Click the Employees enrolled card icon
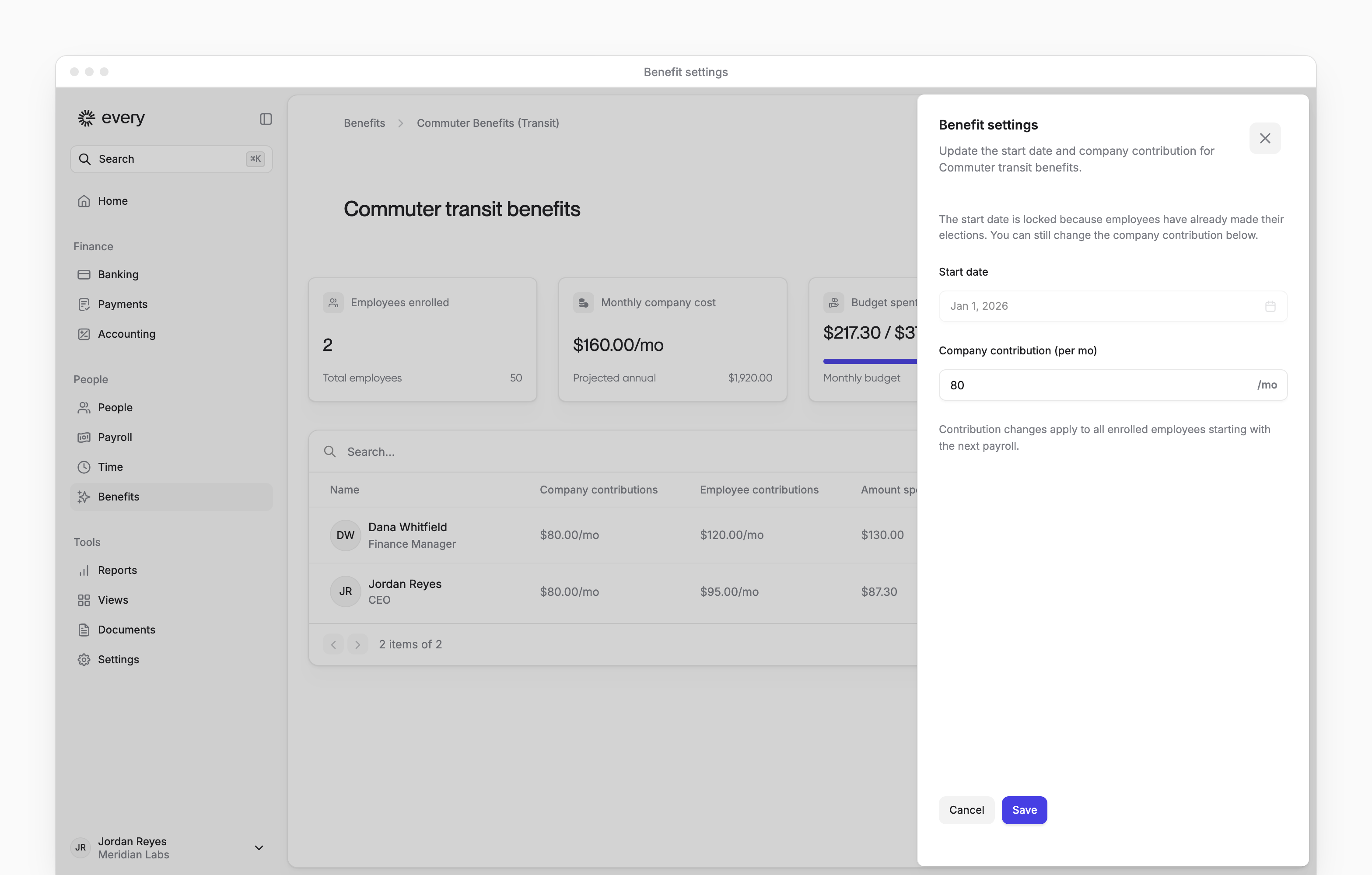Viewport: 1372px width, 875px height. pyautogui.click(x=333, y=302)
